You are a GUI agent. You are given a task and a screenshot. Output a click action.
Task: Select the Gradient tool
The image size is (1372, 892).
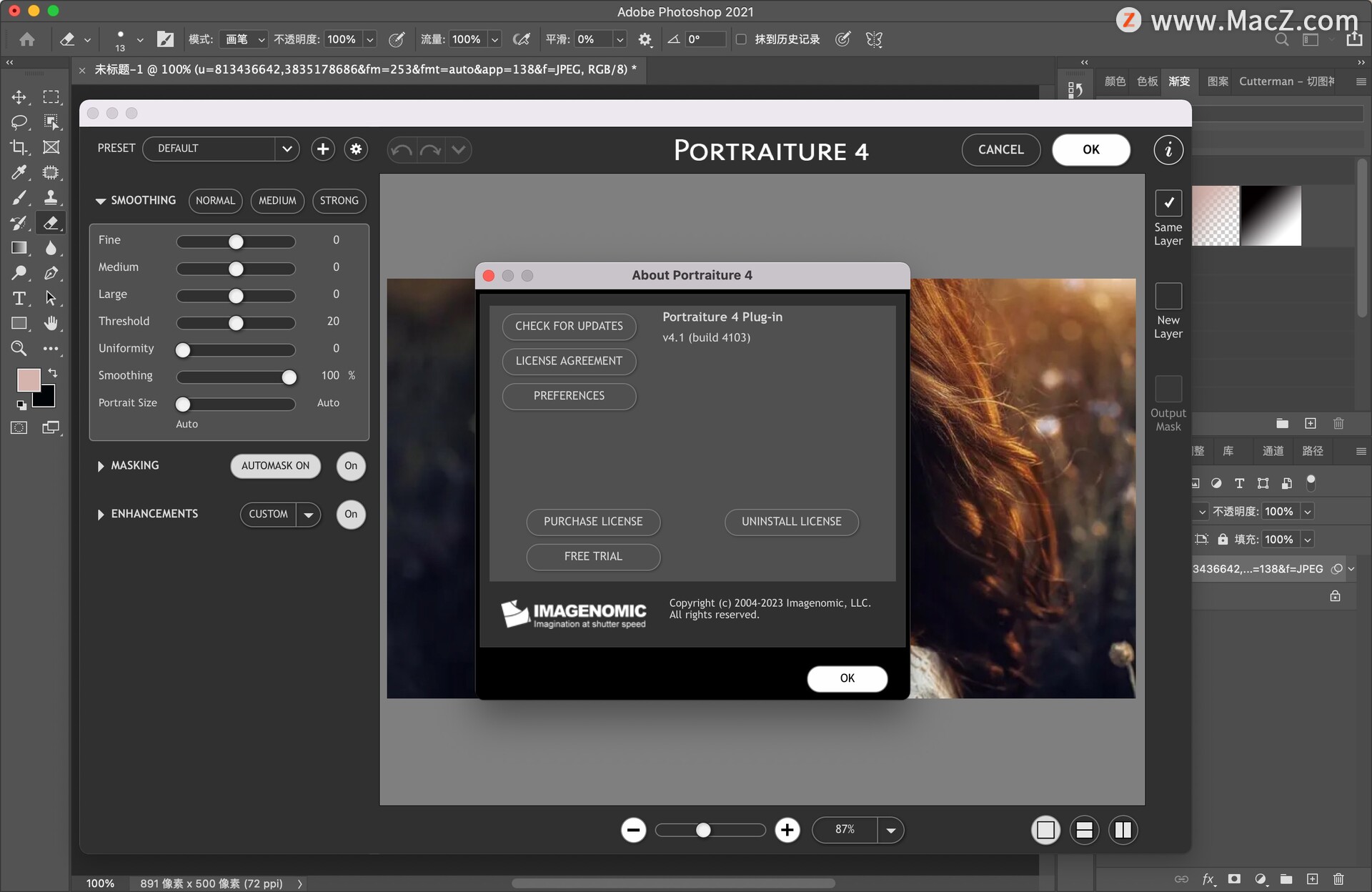19,248
